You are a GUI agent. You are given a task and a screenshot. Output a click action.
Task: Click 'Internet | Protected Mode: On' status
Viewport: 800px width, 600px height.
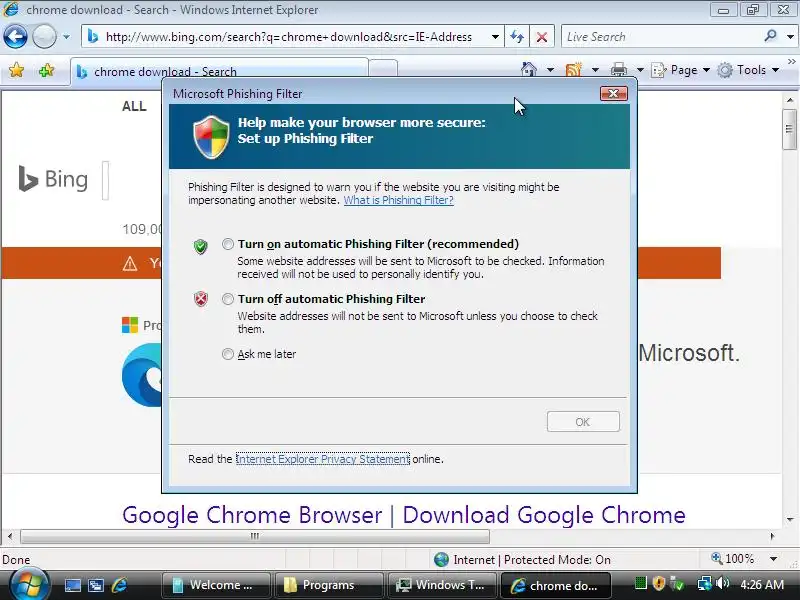(x=522, y=560)
